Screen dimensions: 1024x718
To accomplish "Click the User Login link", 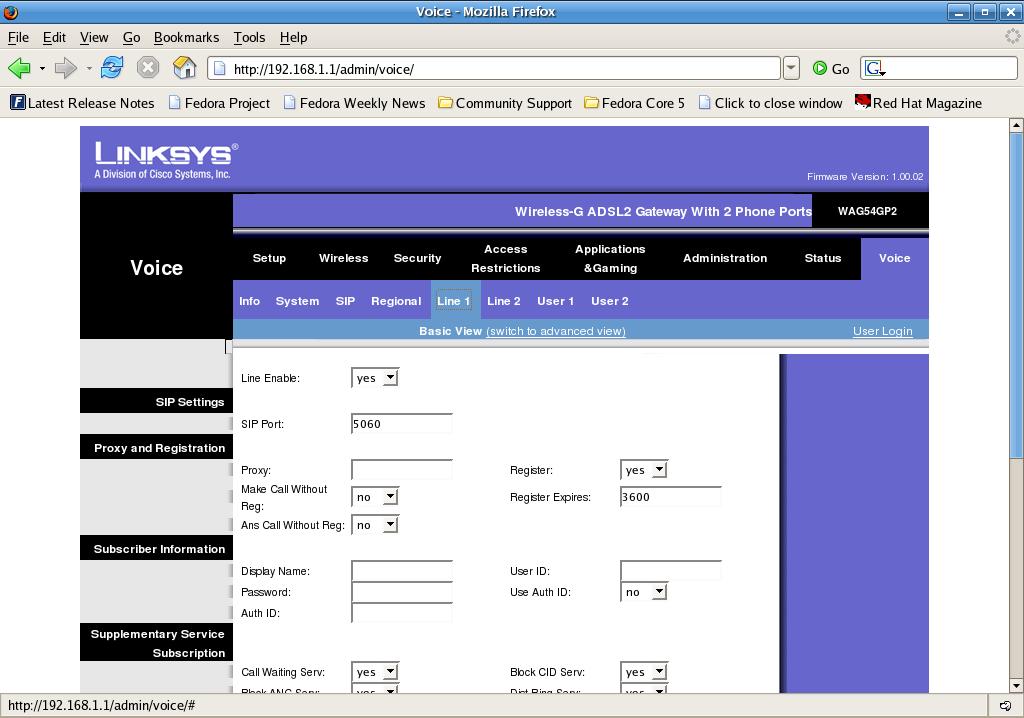I will pyautogui.click(x=882, y=331).
